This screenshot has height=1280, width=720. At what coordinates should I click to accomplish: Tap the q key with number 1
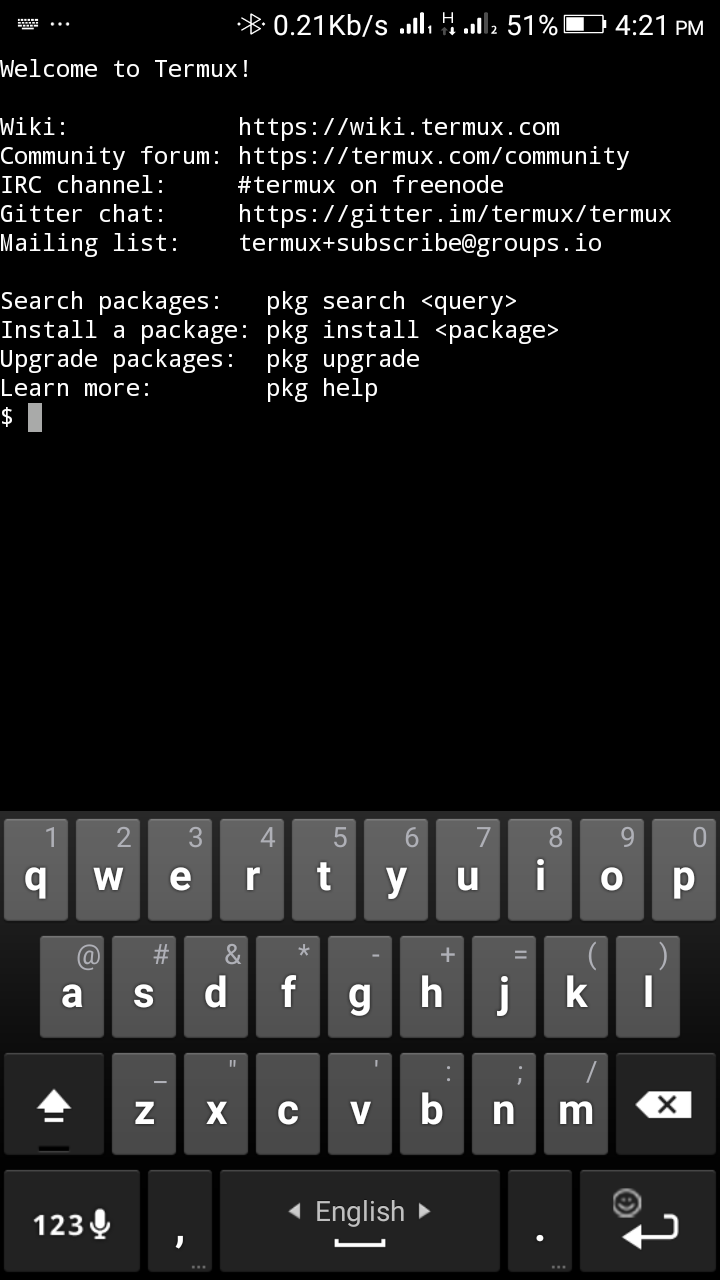point(36,870)
